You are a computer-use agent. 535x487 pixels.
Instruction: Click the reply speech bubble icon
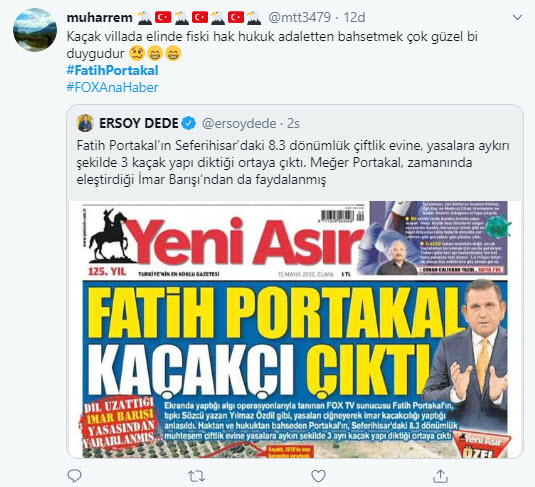pos(74,476)
